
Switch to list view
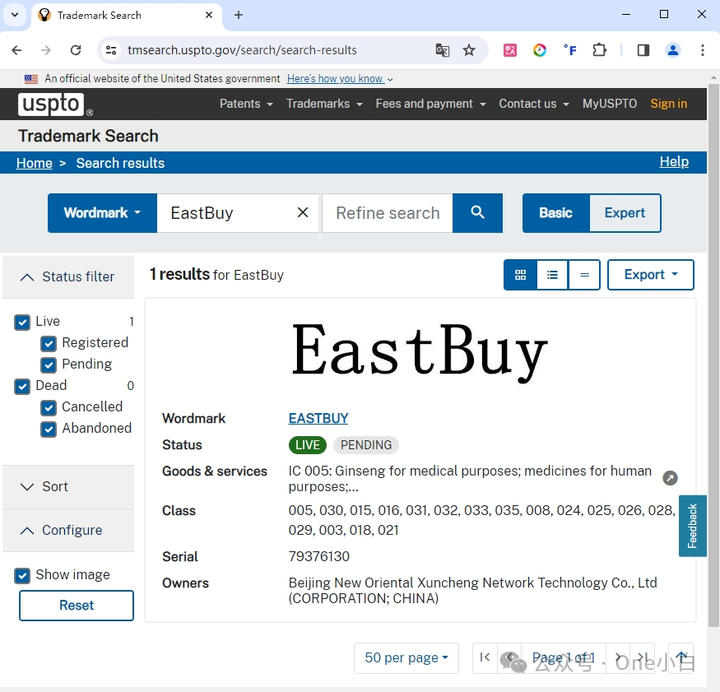(x=552, y=275)
